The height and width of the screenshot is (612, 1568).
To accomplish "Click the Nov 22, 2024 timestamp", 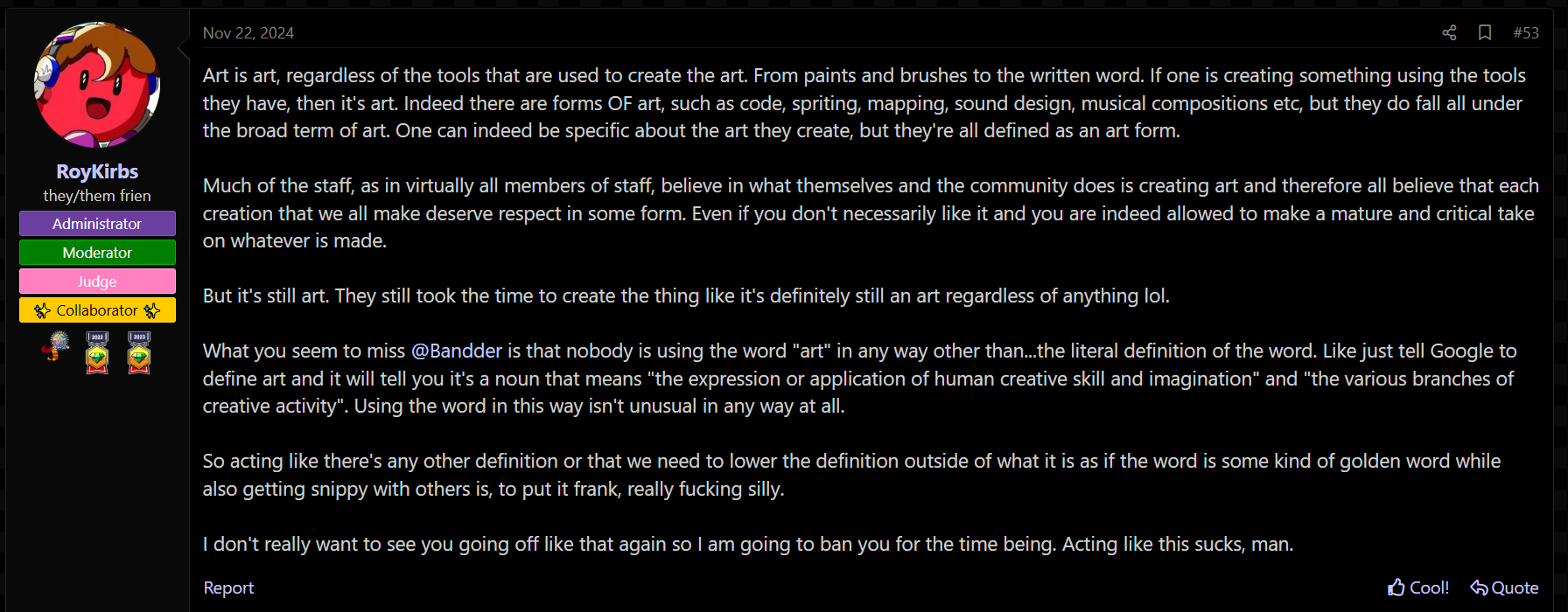I will pyautogui.click(x=248, y=32).
